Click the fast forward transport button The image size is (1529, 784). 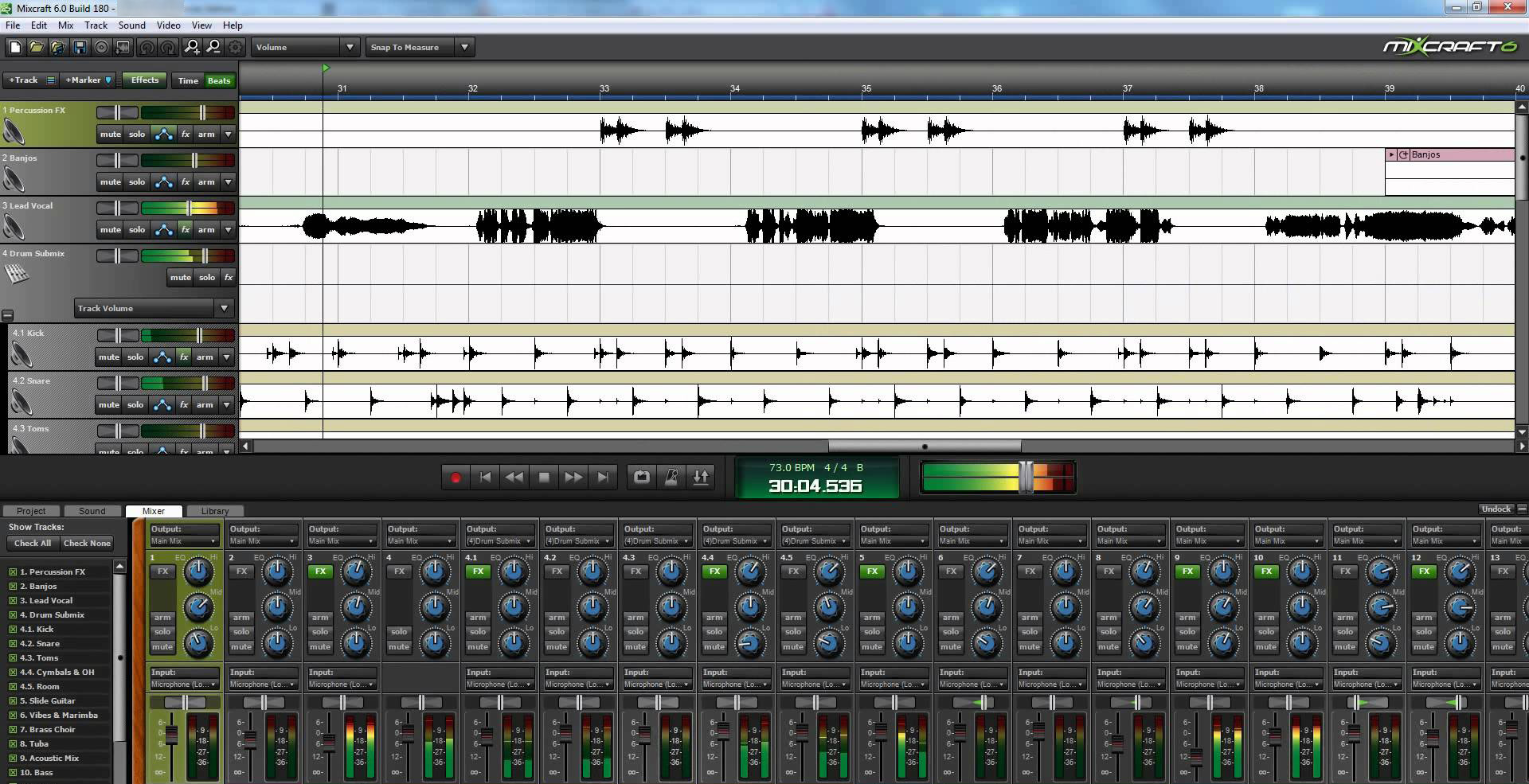[x=573, y=478]
